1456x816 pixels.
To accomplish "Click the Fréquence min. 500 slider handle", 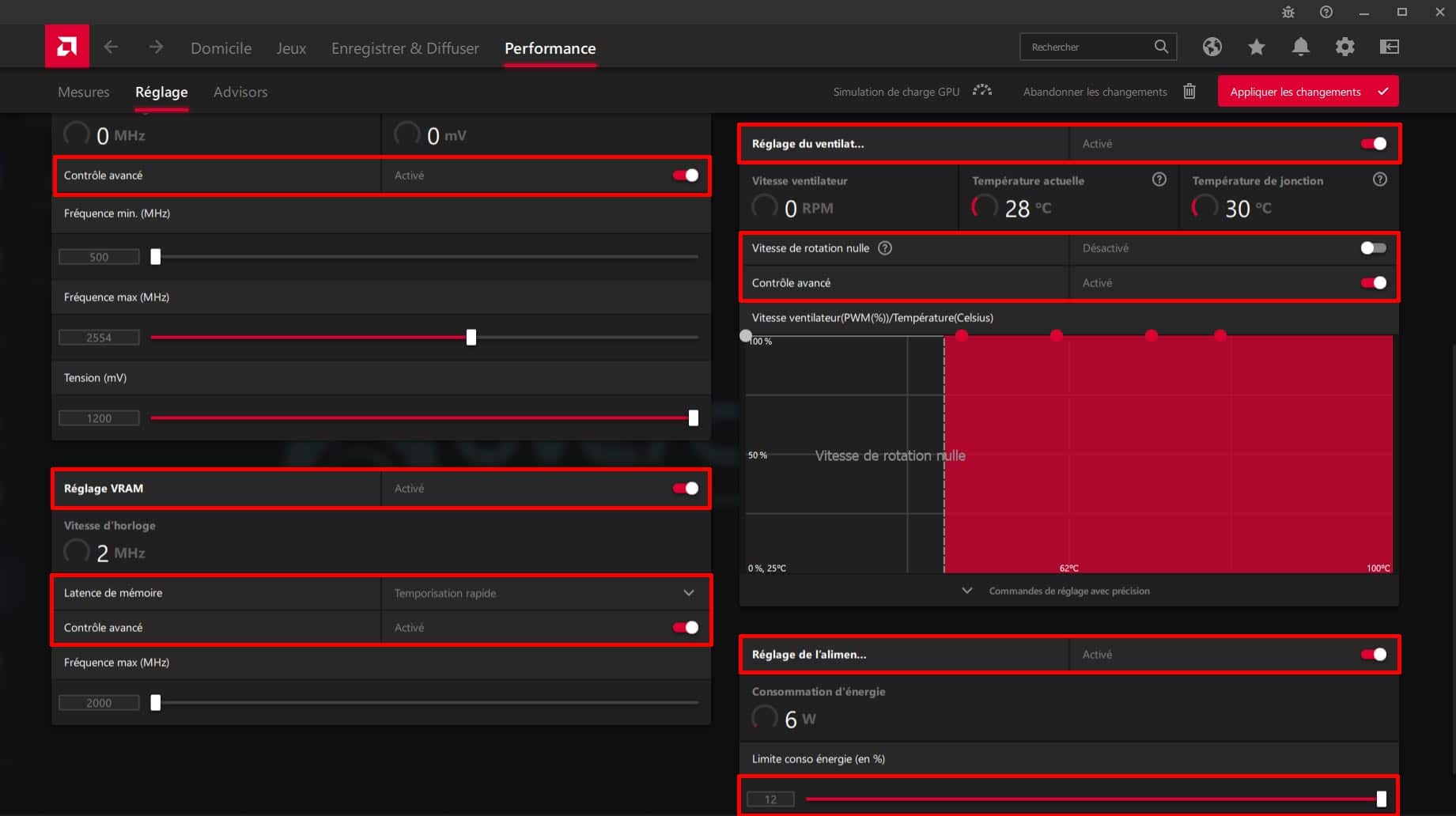I will [156, 257].
